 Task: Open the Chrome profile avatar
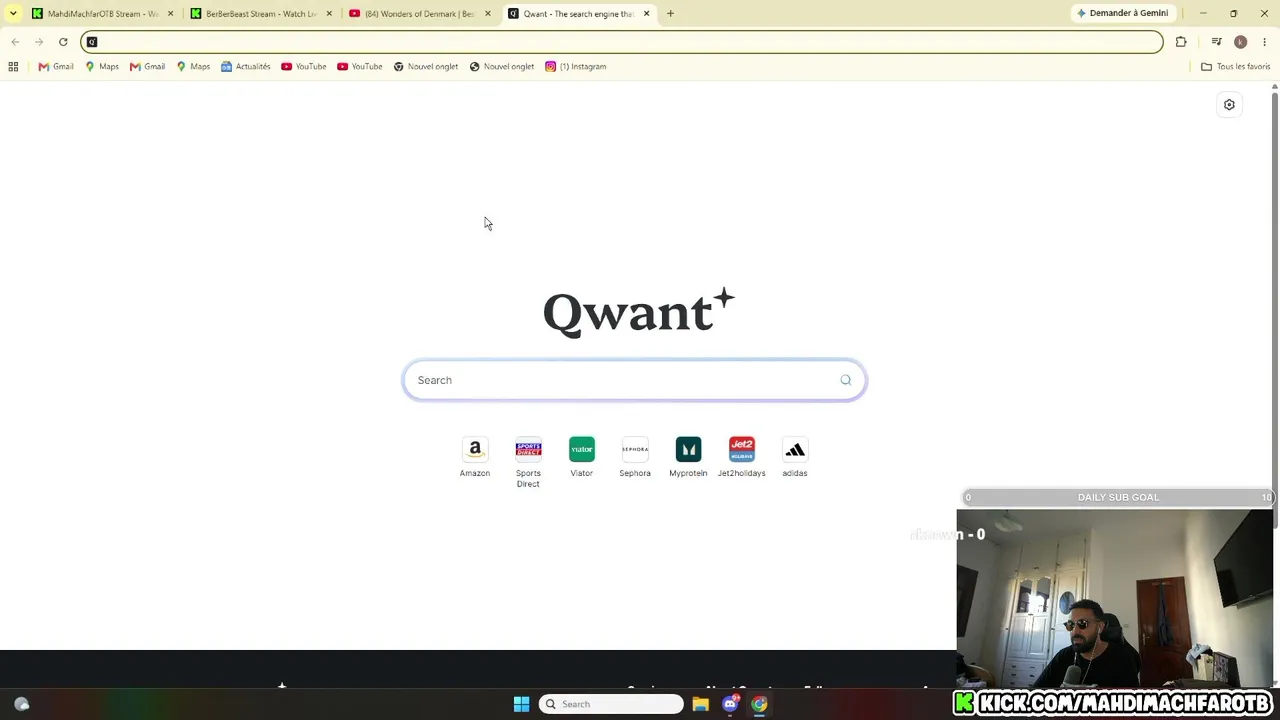pyautogui.click(x=1240, y=42)
